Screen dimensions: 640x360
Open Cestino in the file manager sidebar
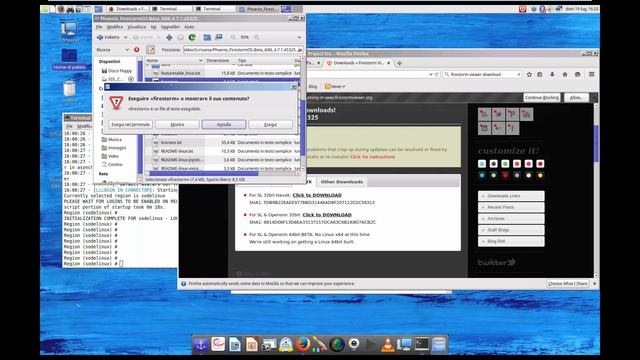coord(112,164)
